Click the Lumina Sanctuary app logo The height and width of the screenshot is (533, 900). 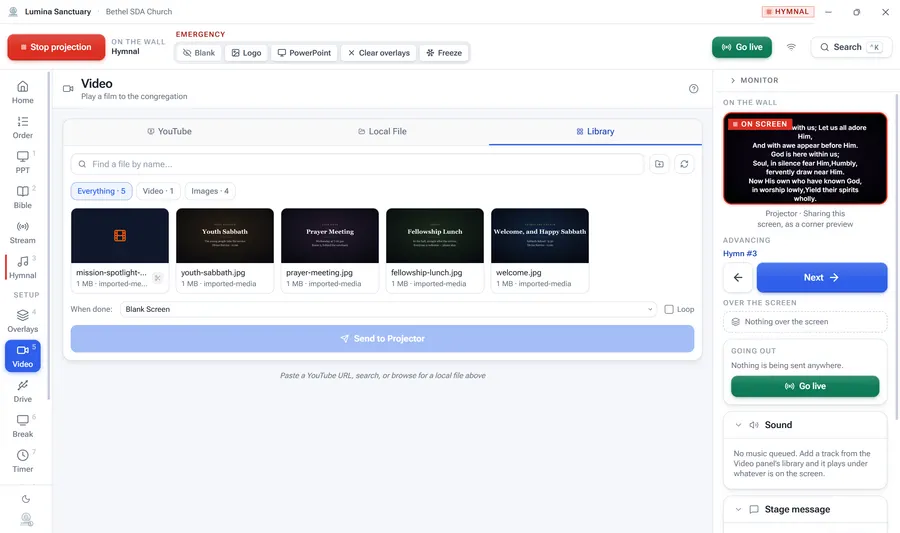tap(13, 11)
